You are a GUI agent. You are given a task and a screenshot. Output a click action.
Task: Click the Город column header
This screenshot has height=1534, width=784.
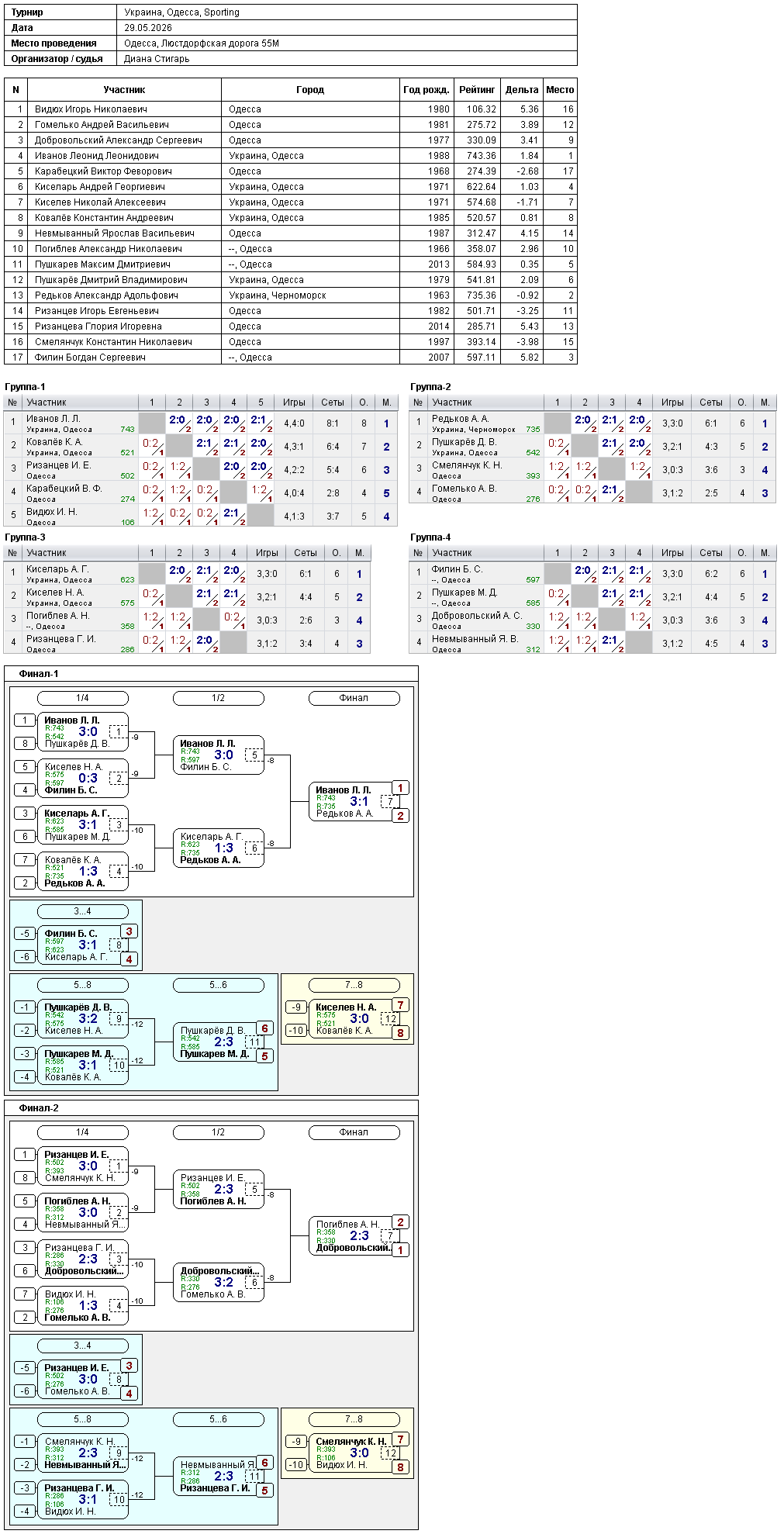[x=310, y=90]
